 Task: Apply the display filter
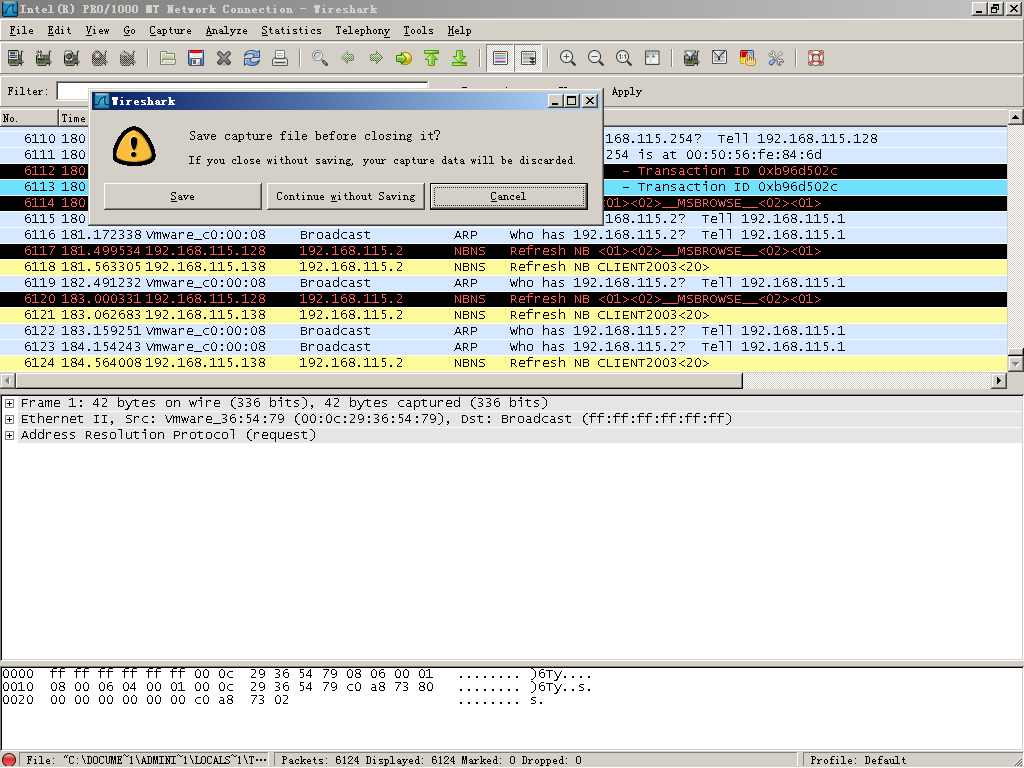[x=627, y=91]
